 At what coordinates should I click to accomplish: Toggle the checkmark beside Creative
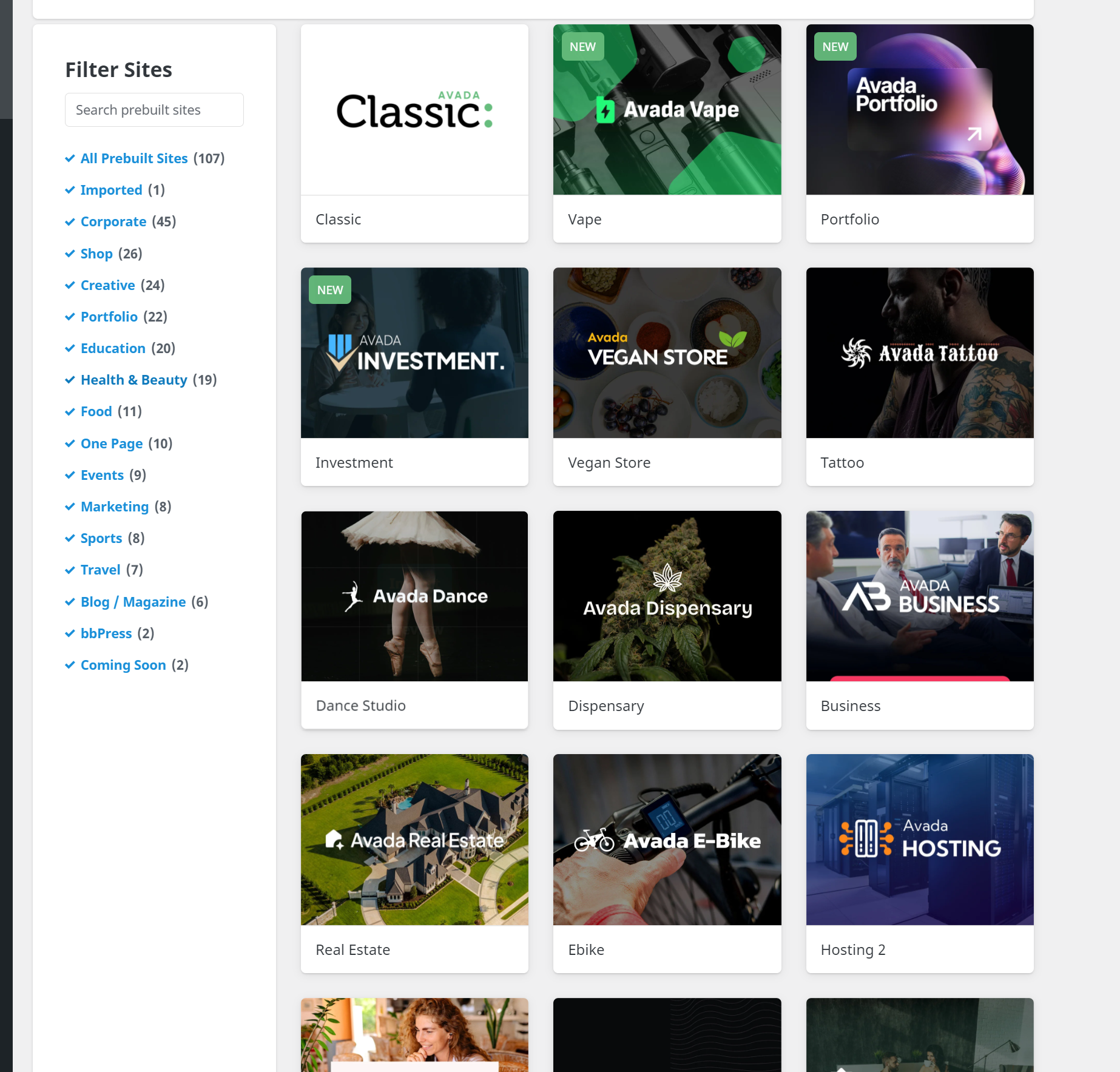pyautogui.click(x=70, y=285)
